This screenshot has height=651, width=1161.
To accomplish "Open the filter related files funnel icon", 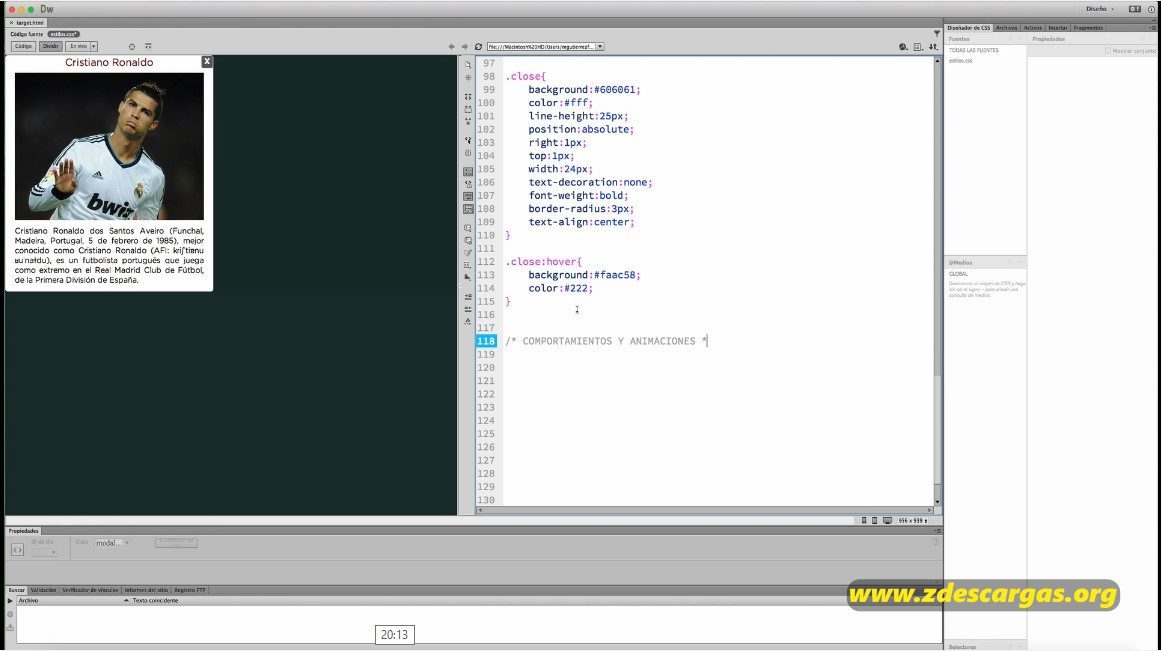I will pos(937,33).
